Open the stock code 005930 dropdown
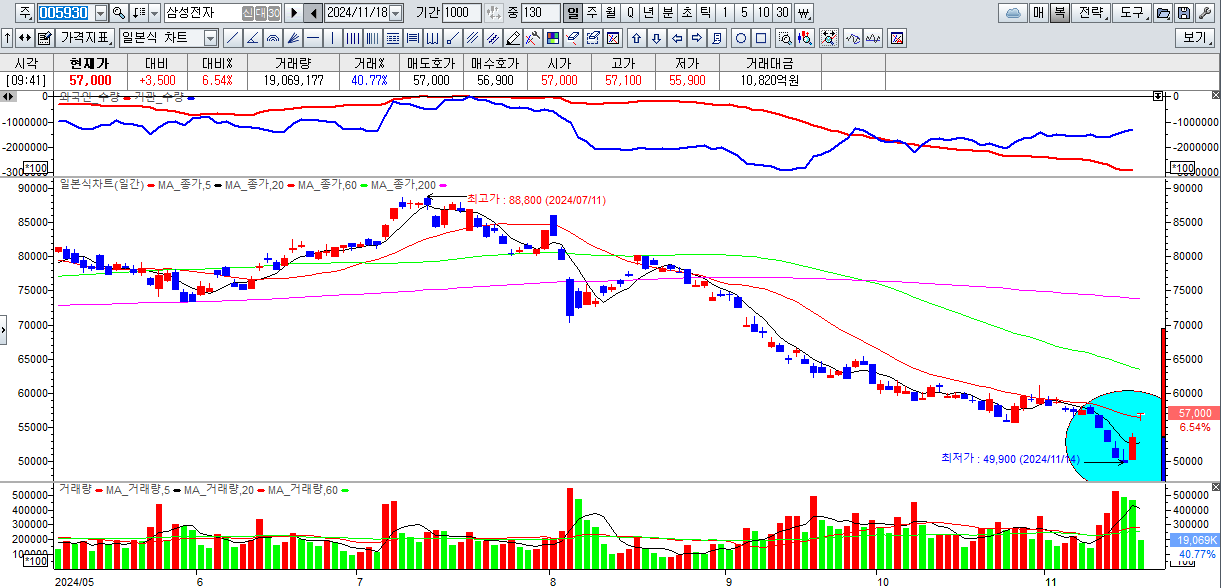Image resolution: width=1221 pixels, height=588 pixels. tap(98, 13)
